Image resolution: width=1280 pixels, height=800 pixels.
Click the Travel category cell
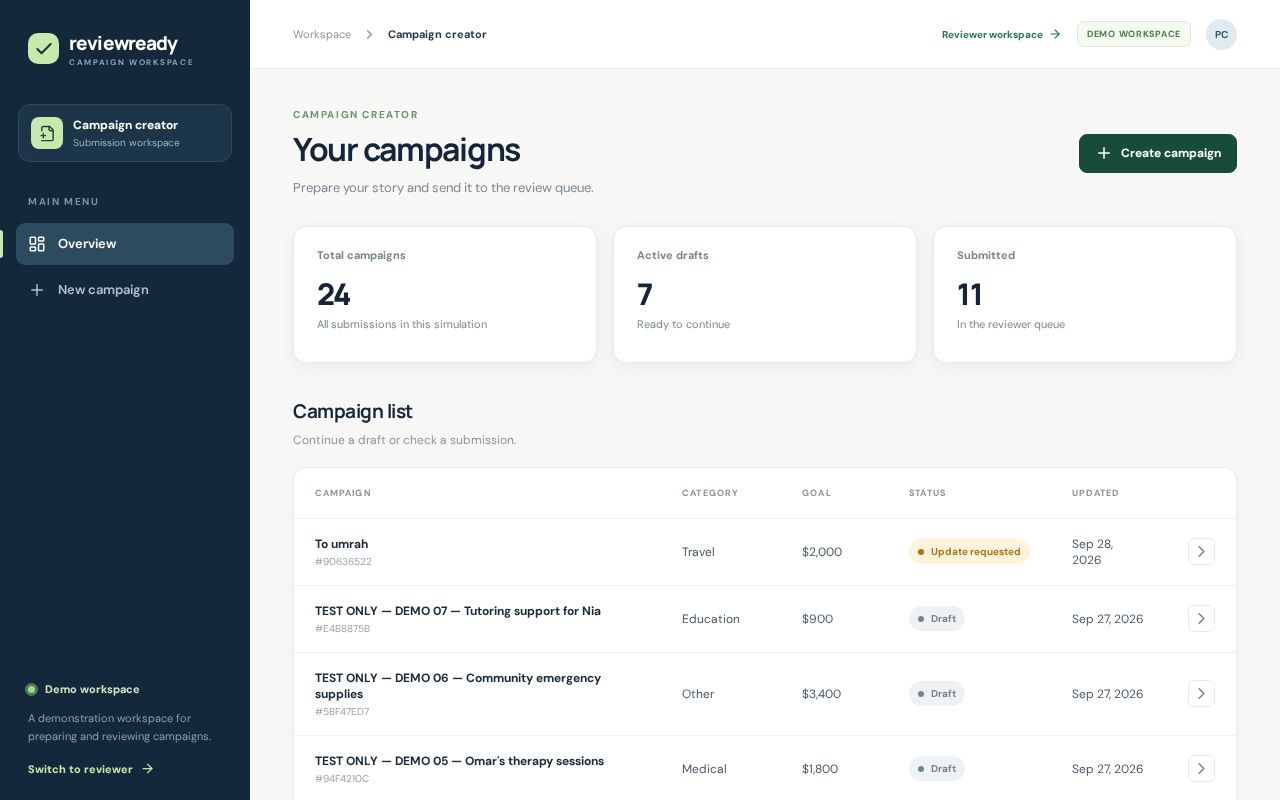[698, 552]
